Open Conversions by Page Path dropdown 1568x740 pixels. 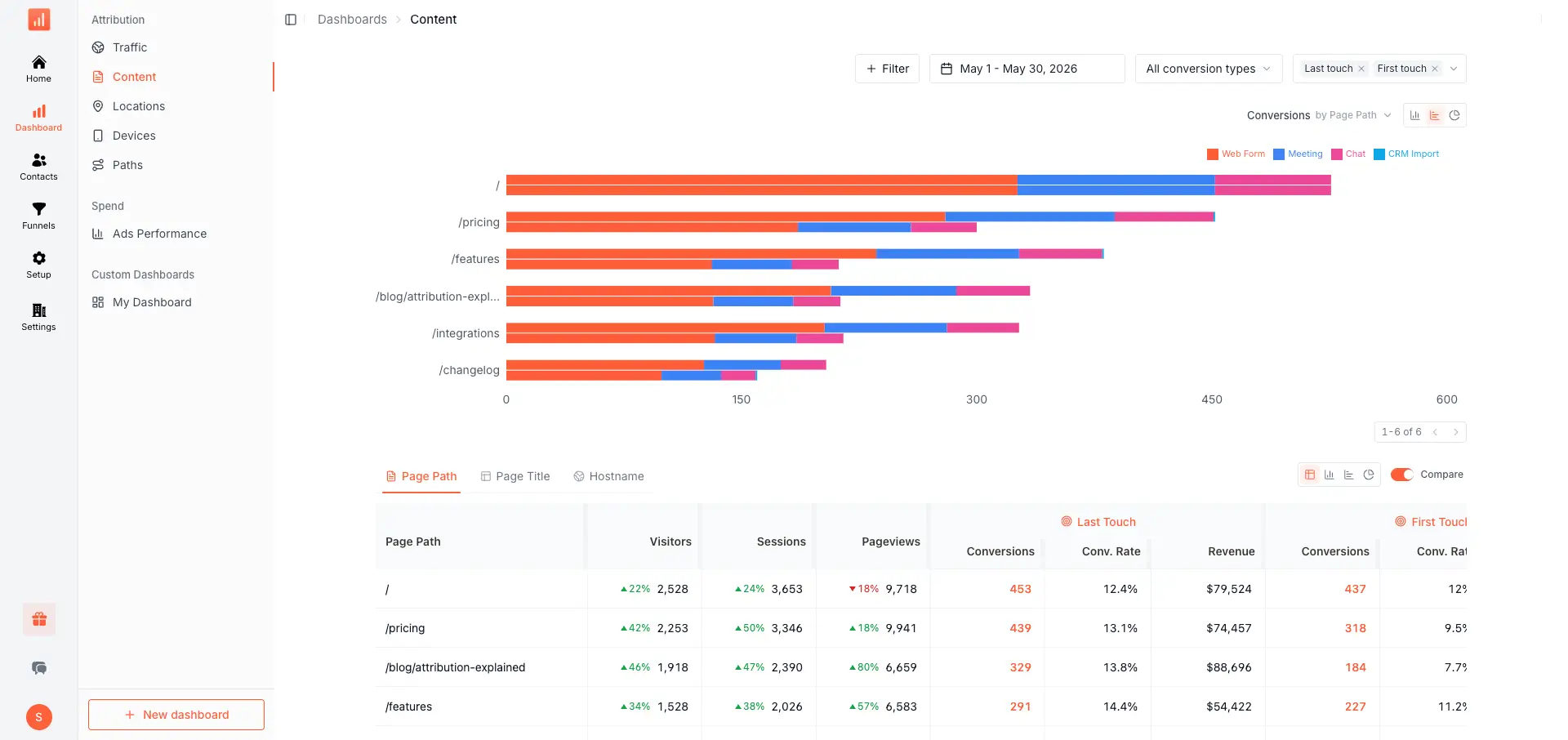[x=1319, y=115]
